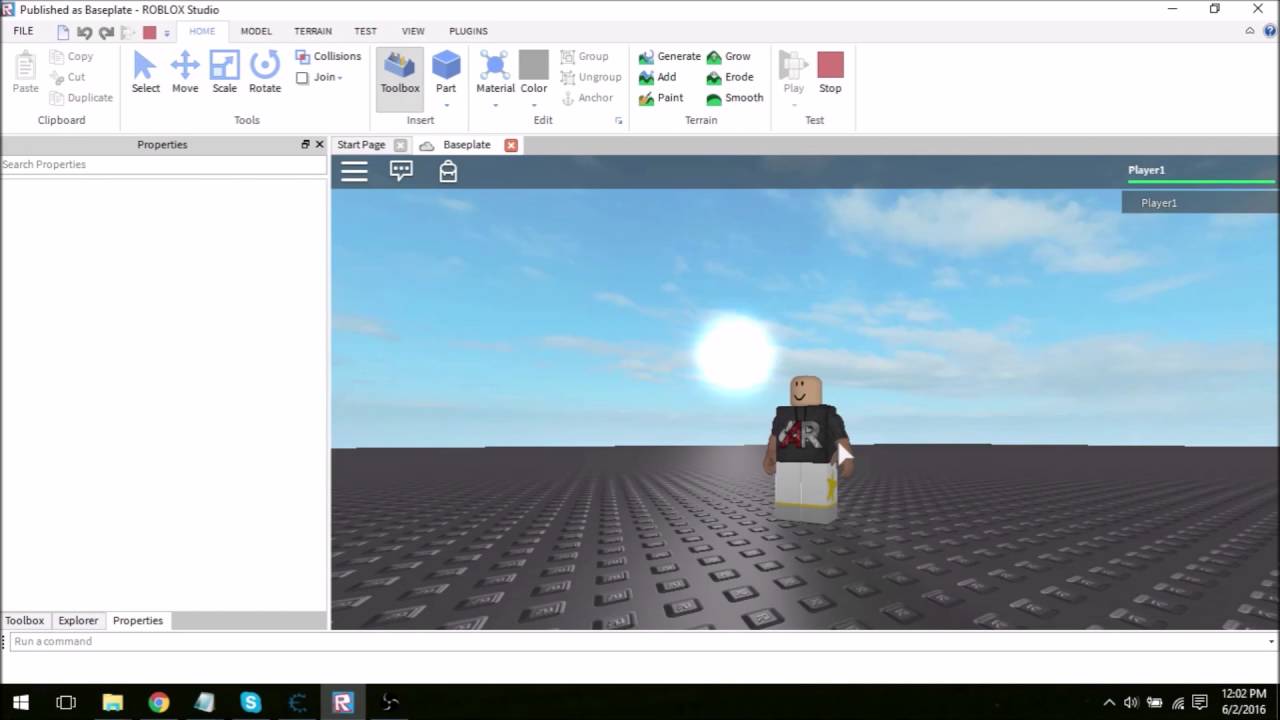Click Duplicate in Clipboard group
Screen dimensions: 1280x720
point(81,98)
